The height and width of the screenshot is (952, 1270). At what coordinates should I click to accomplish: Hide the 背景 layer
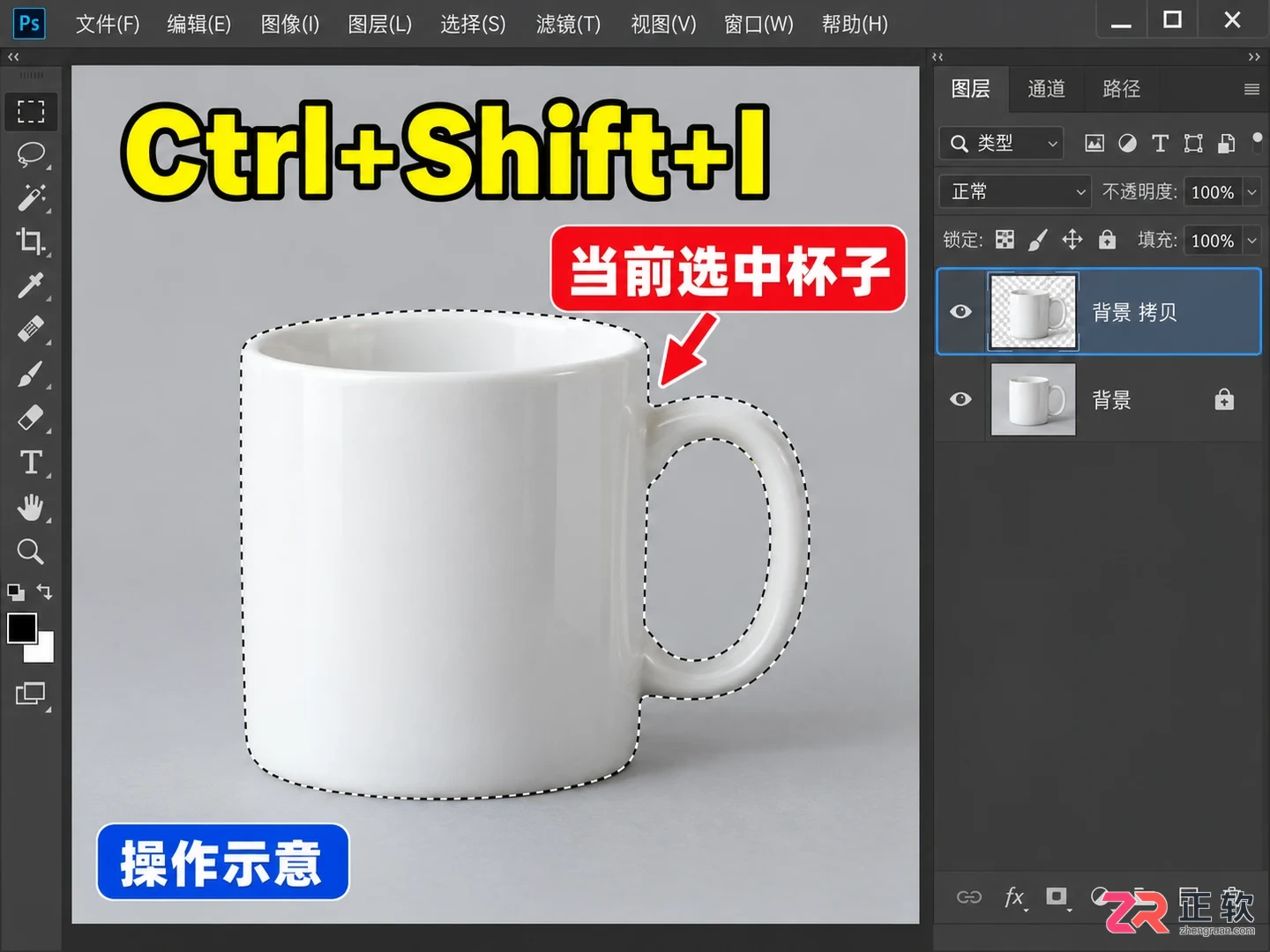961,399
